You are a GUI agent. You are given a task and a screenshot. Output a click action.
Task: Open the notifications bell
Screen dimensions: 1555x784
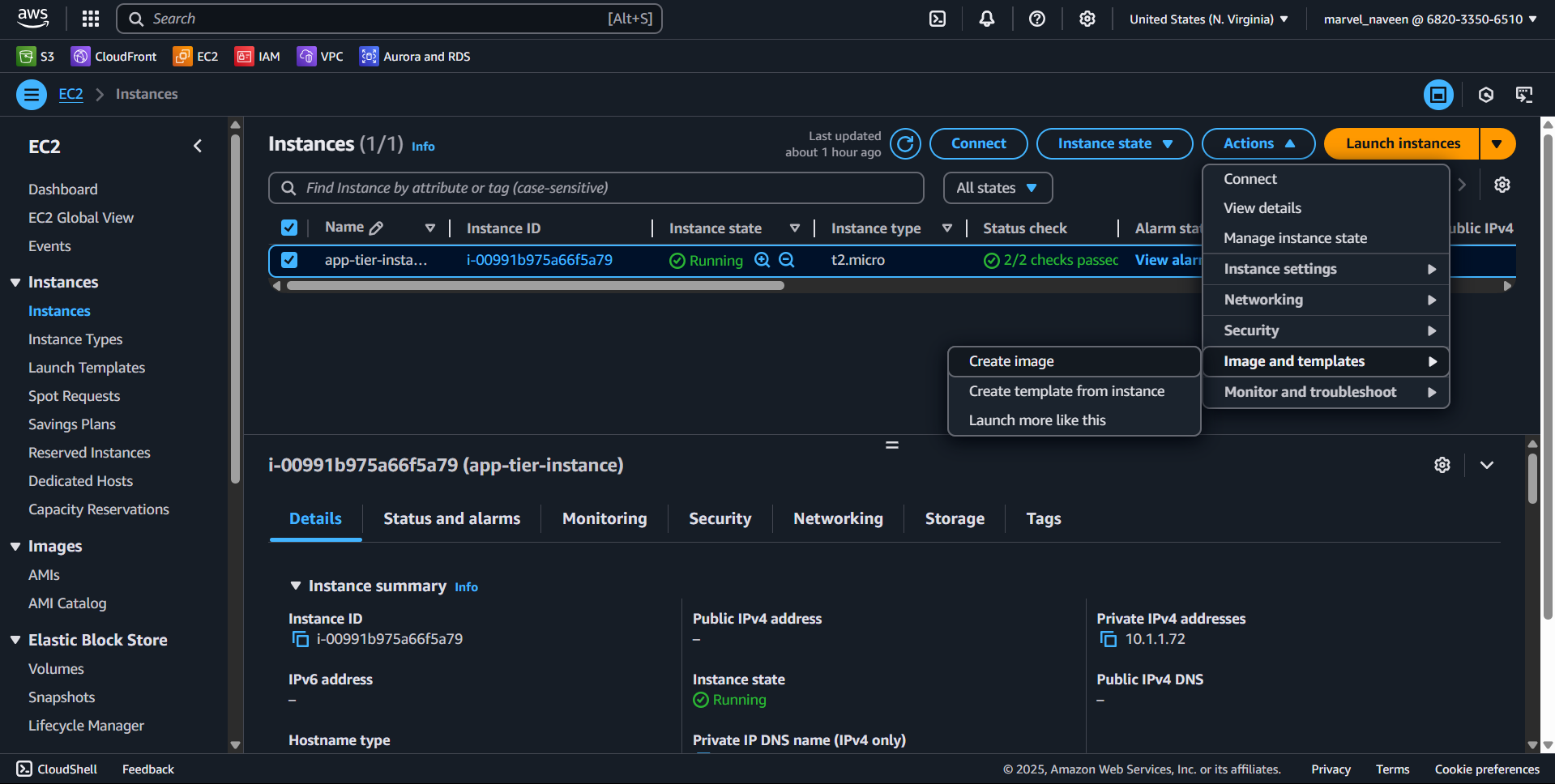coord(987,19)
